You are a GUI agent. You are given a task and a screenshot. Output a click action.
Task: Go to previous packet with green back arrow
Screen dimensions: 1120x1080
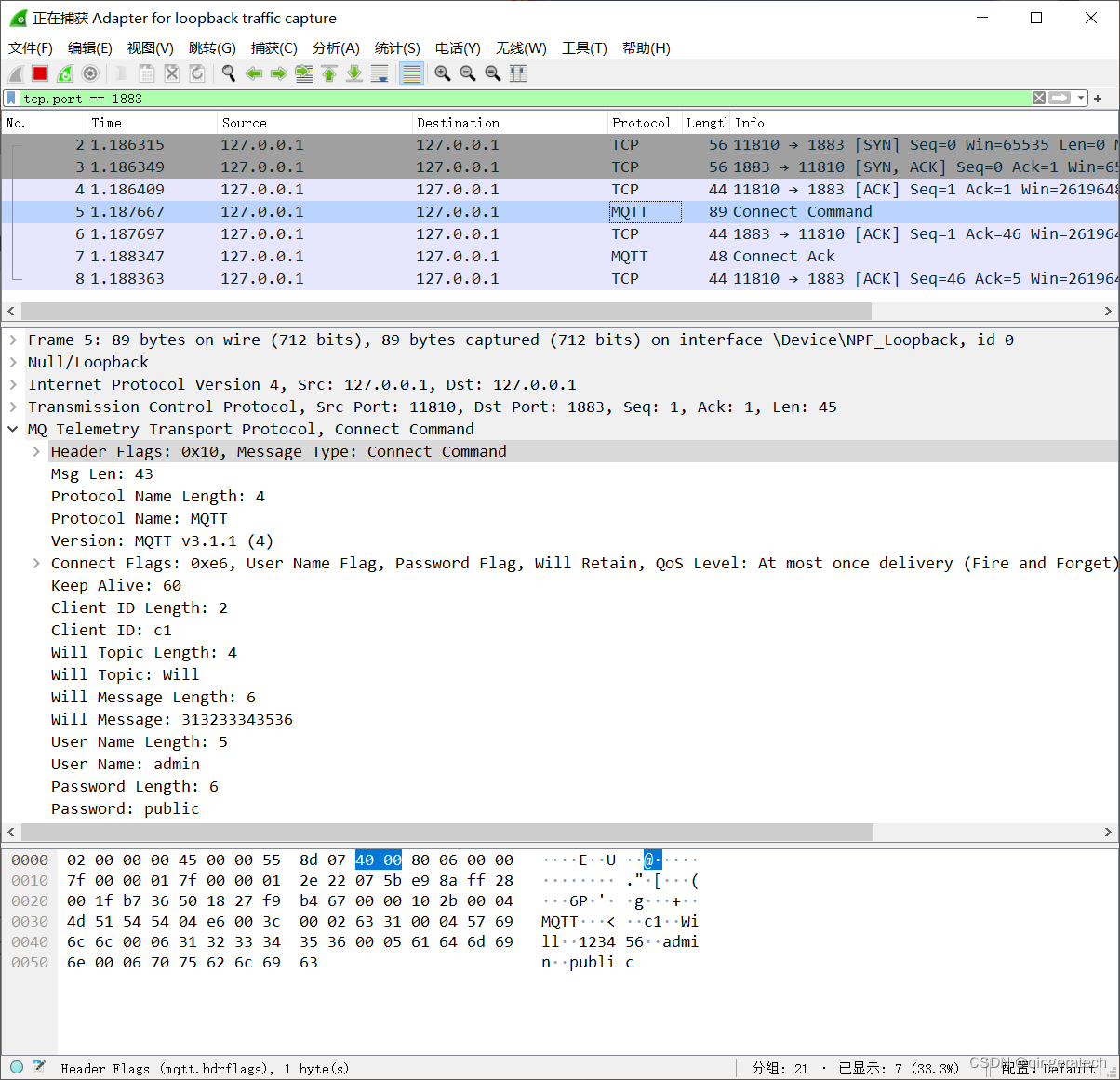254,73
